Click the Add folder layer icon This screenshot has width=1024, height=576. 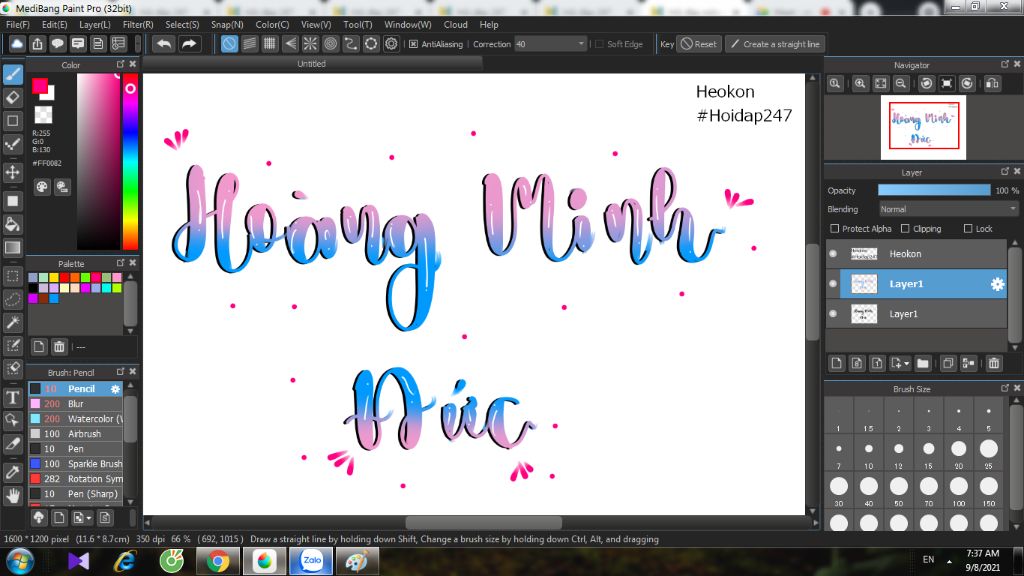pos(923,363)
